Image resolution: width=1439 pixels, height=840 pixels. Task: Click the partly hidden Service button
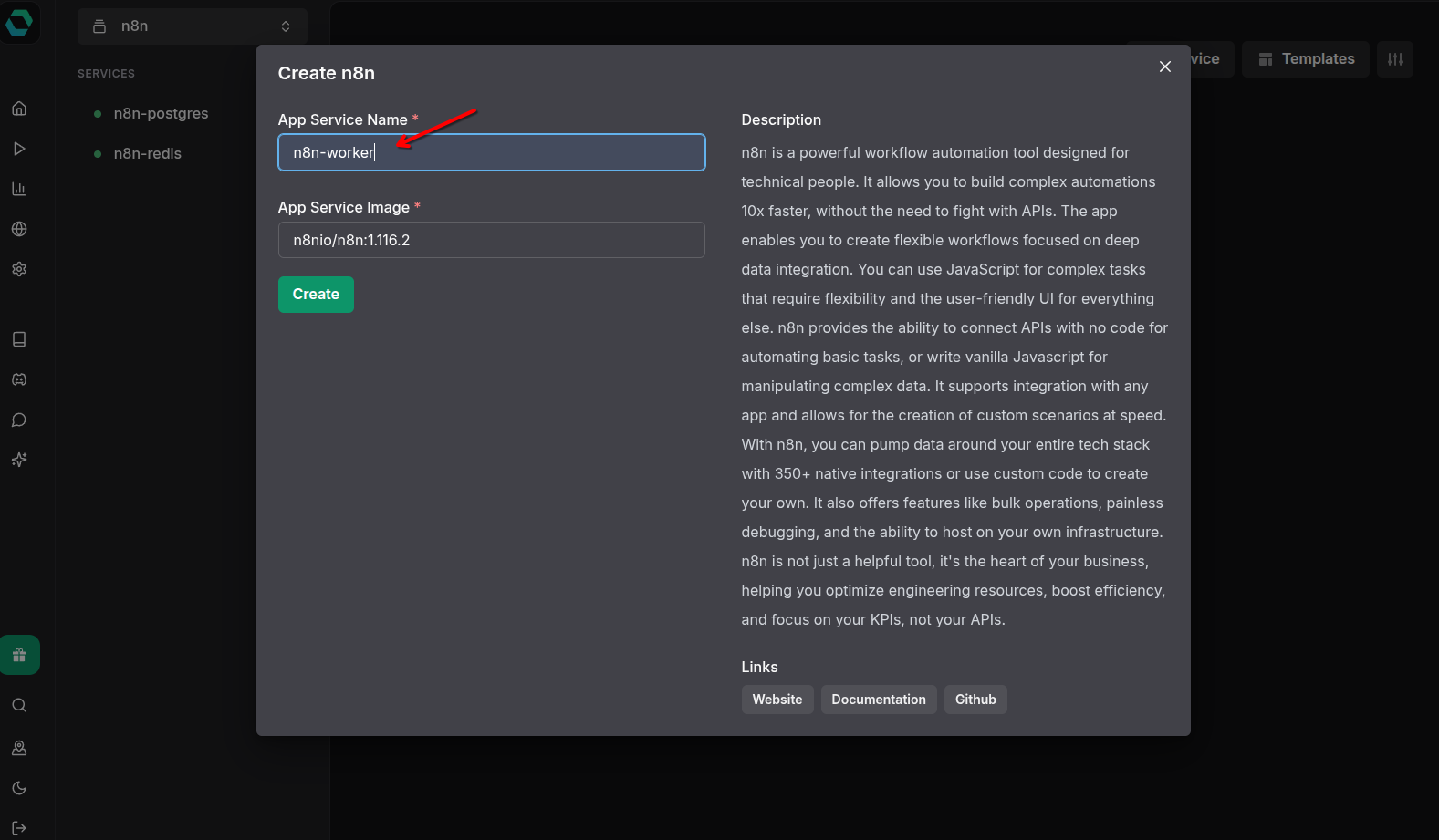1212,59
